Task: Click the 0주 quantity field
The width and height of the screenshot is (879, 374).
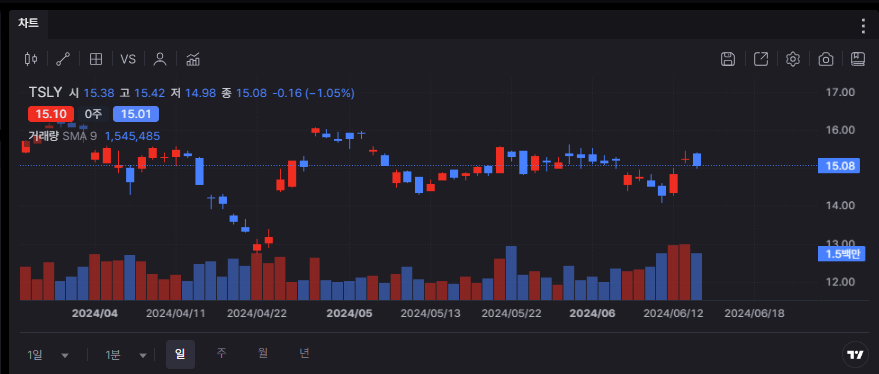Action: click(x=94, y=114)
